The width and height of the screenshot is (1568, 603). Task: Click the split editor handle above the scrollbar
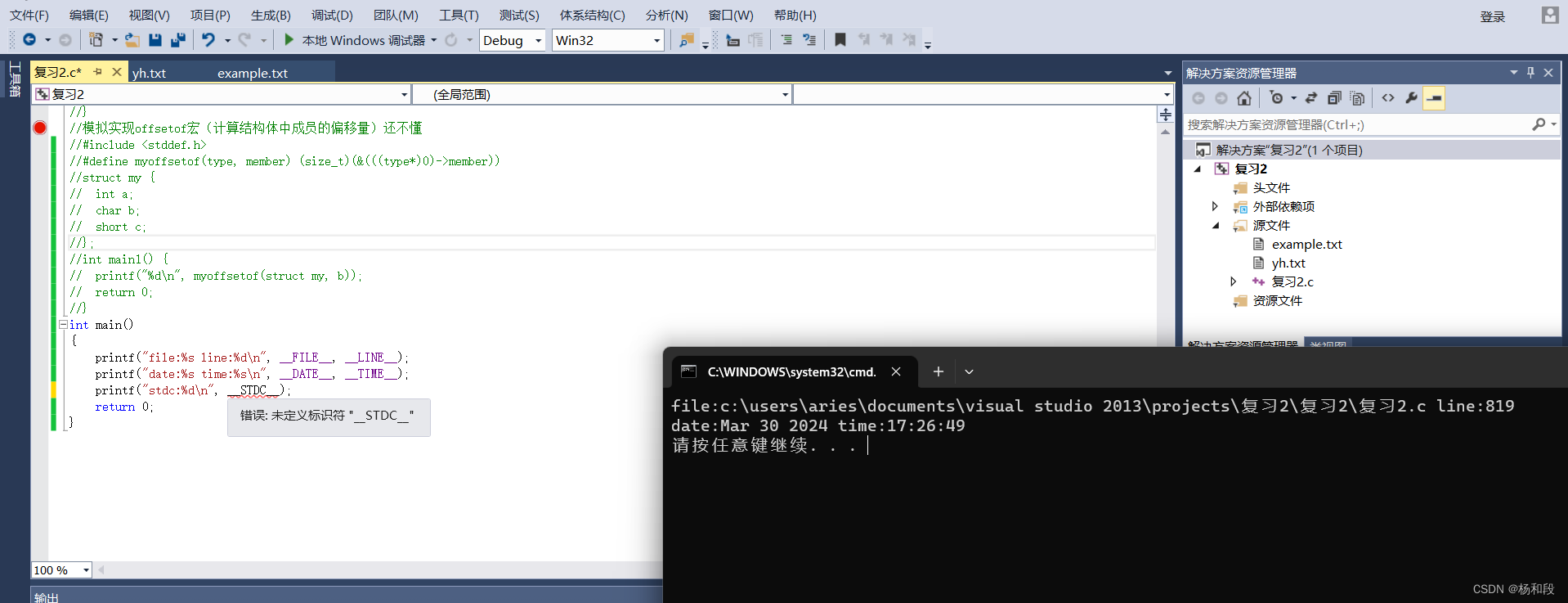click(x=1166, y=115)
